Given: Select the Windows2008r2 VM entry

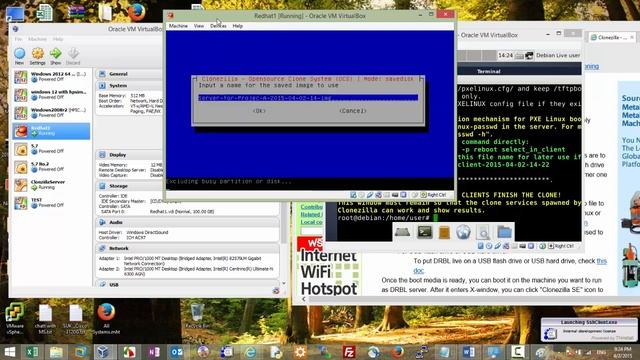Looking at the screenshot, I should click(51, 113).
